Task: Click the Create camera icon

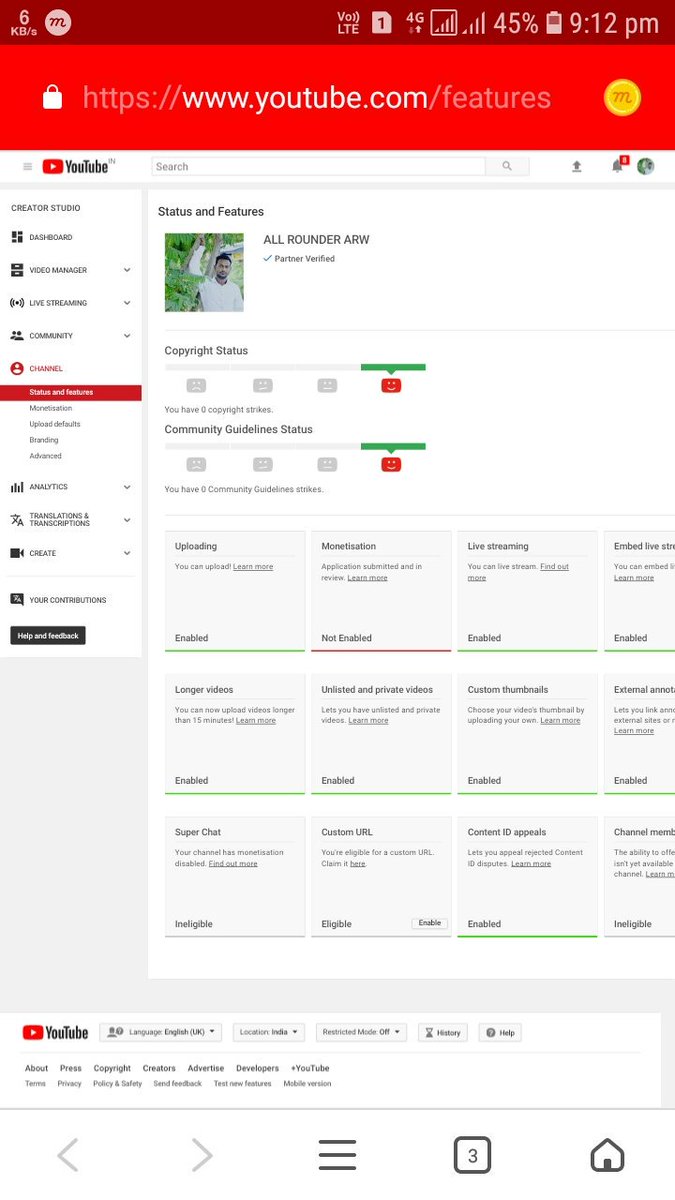Action: pos(17,553)
